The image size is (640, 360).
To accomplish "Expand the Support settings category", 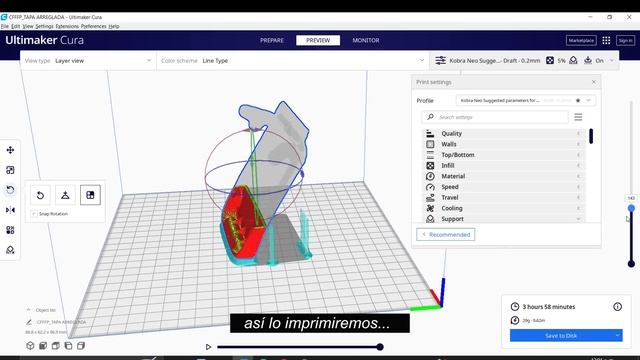I will (x=504, y=218).
